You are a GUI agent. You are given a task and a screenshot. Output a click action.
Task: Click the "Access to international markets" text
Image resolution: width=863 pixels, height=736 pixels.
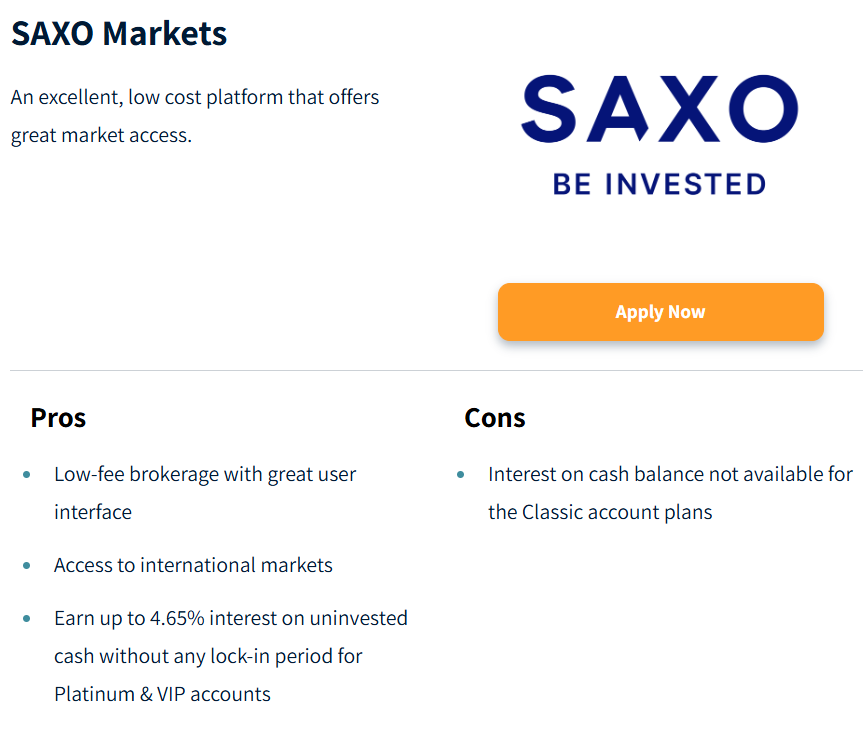(193, 565)
